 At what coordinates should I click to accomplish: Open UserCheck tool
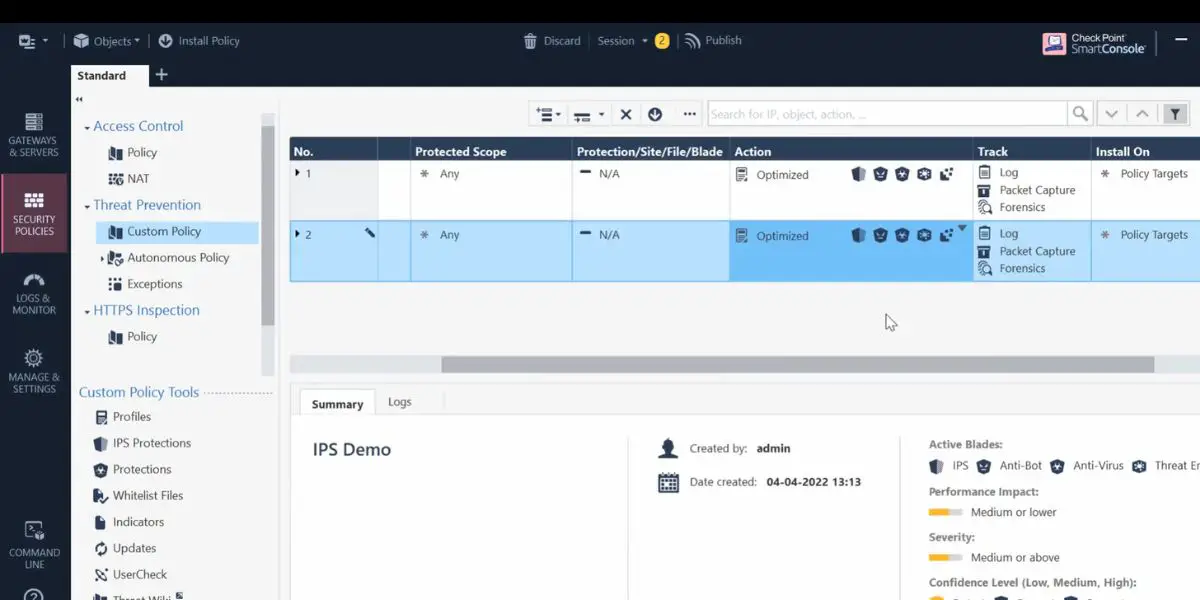click(x=130, y=574)
